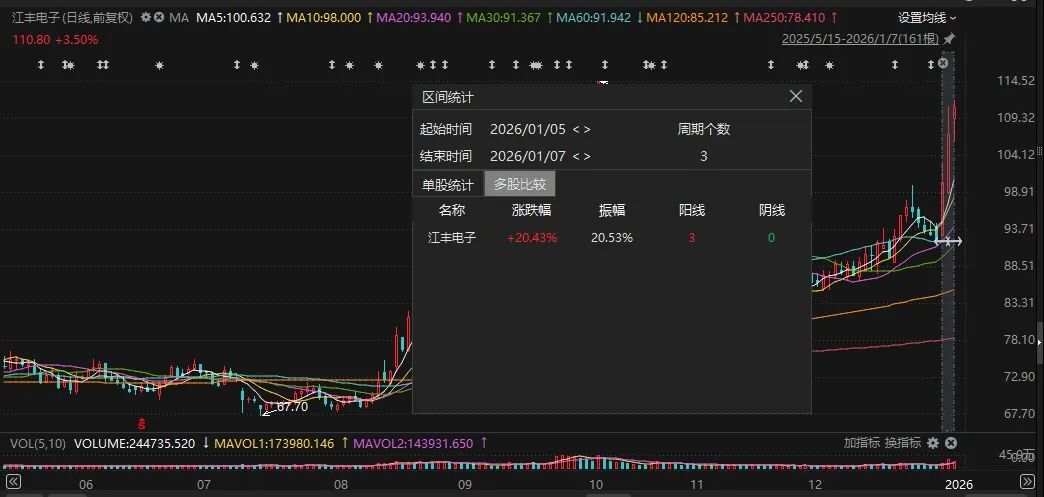This screenshot has width=1044, height=497.
Task: Sort by the 涨跌幅 column header
Action: coord(531,211)
